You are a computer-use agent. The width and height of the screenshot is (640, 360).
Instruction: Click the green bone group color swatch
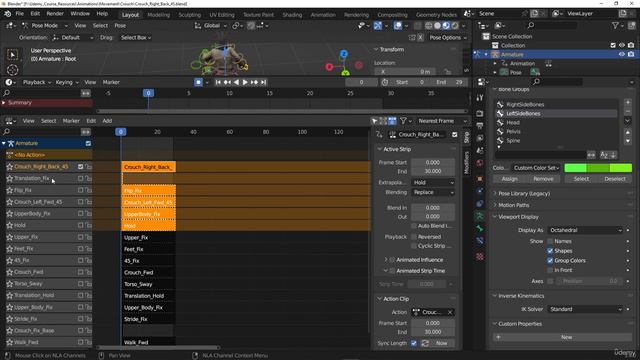click(598, 168)
